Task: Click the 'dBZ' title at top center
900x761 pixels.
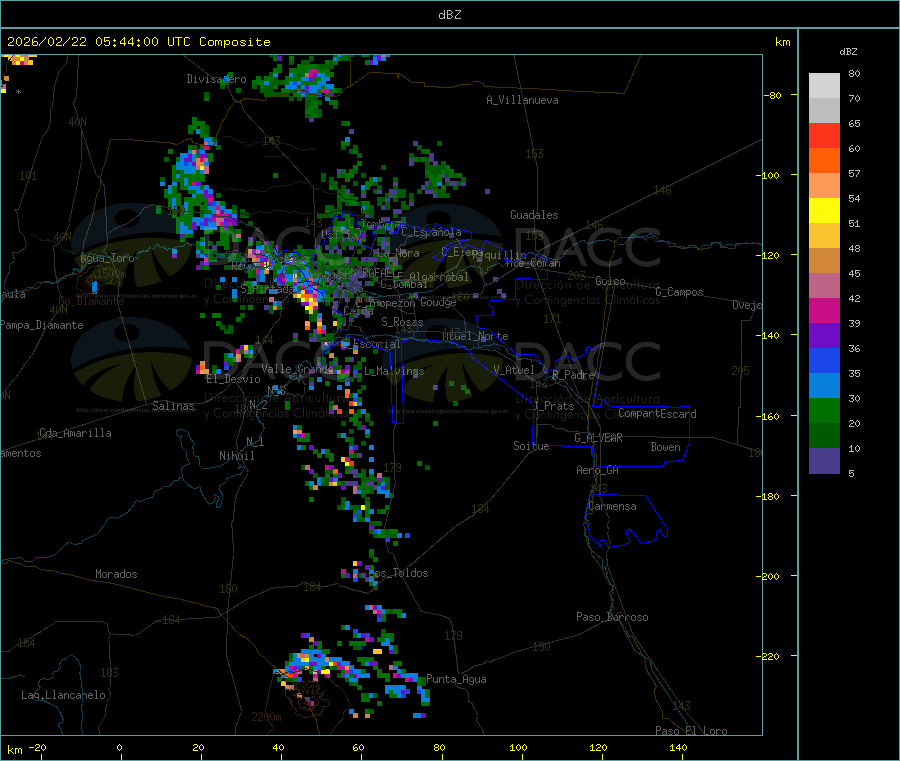Action: coord(449,15)
